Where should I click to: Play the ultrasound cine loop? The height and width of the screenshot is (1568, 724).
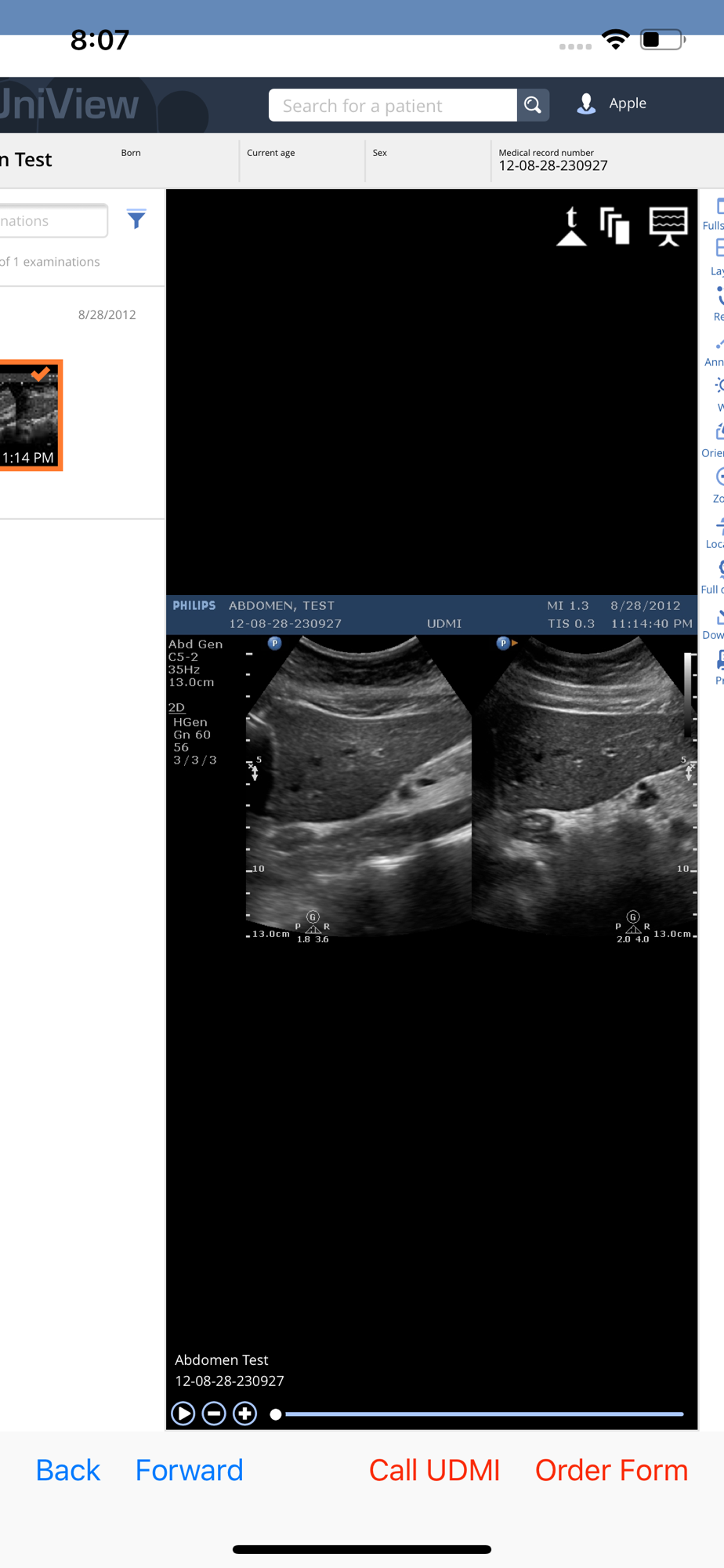coord(183,1414)
